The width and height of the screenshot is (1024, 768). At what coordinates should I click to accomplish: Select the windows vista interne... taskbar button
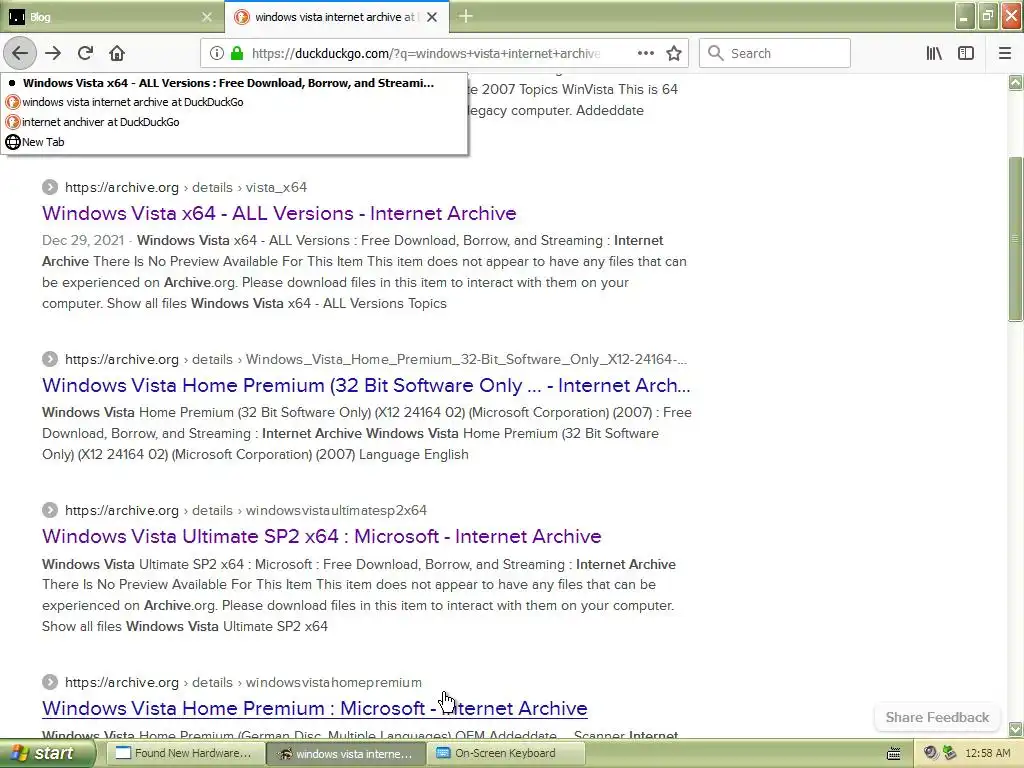pos(346,754)
